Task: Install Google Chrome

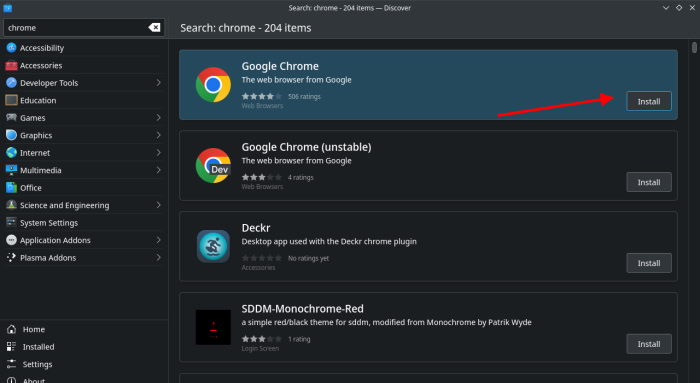Action: 649,101
